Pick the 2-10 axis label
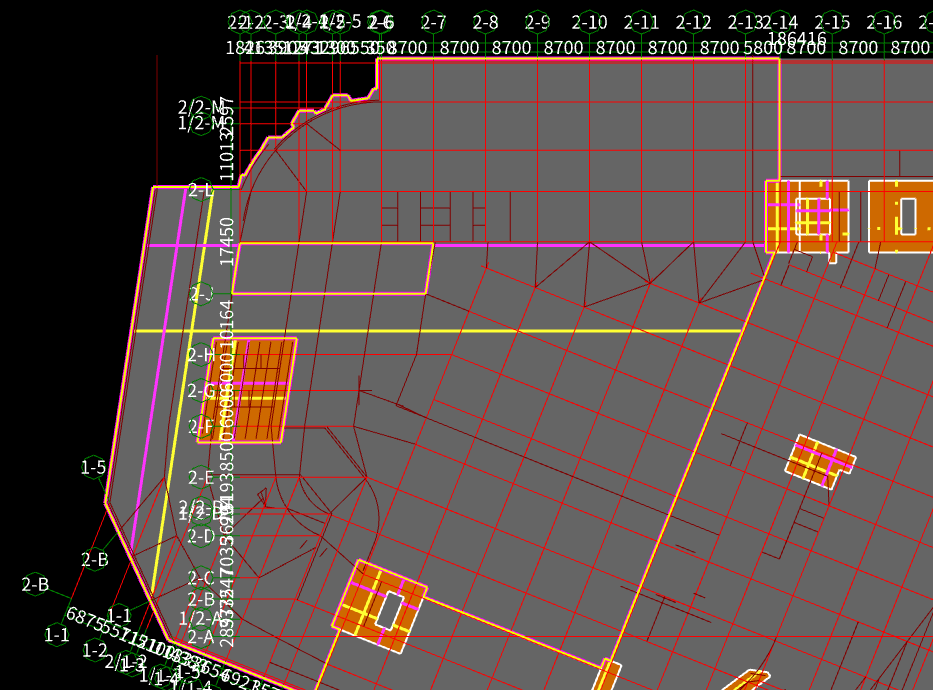This screenshot has width=933, height=690. (589, 23)
